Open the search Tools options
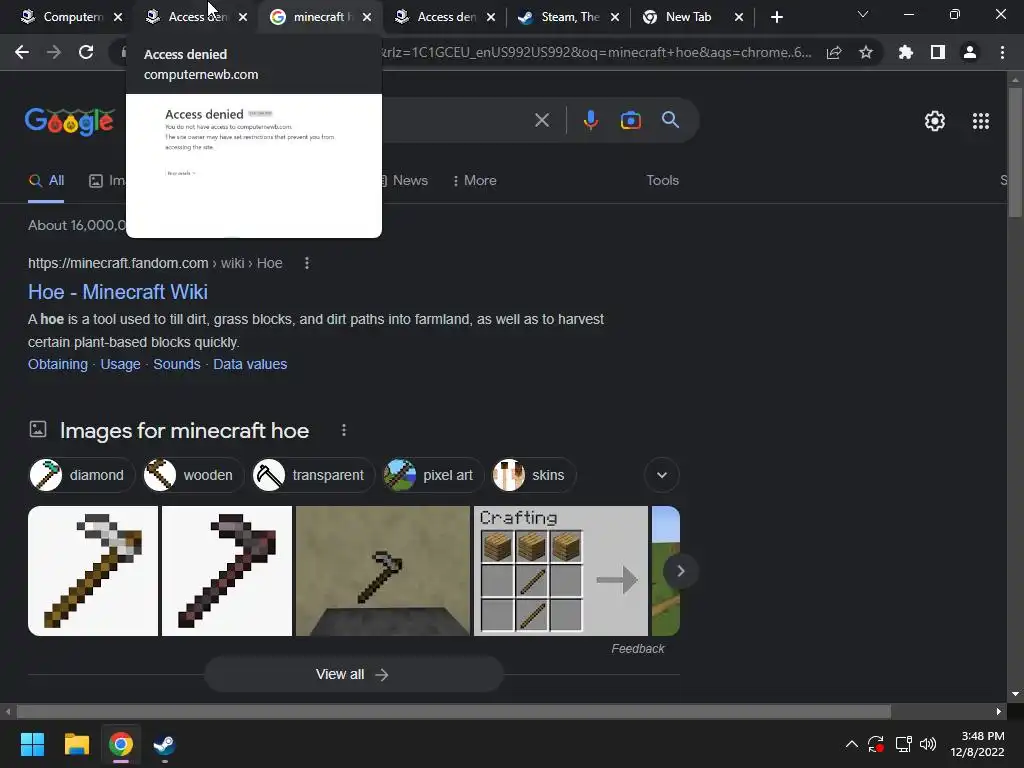The image size is (1024, 768). click(662, 180)
